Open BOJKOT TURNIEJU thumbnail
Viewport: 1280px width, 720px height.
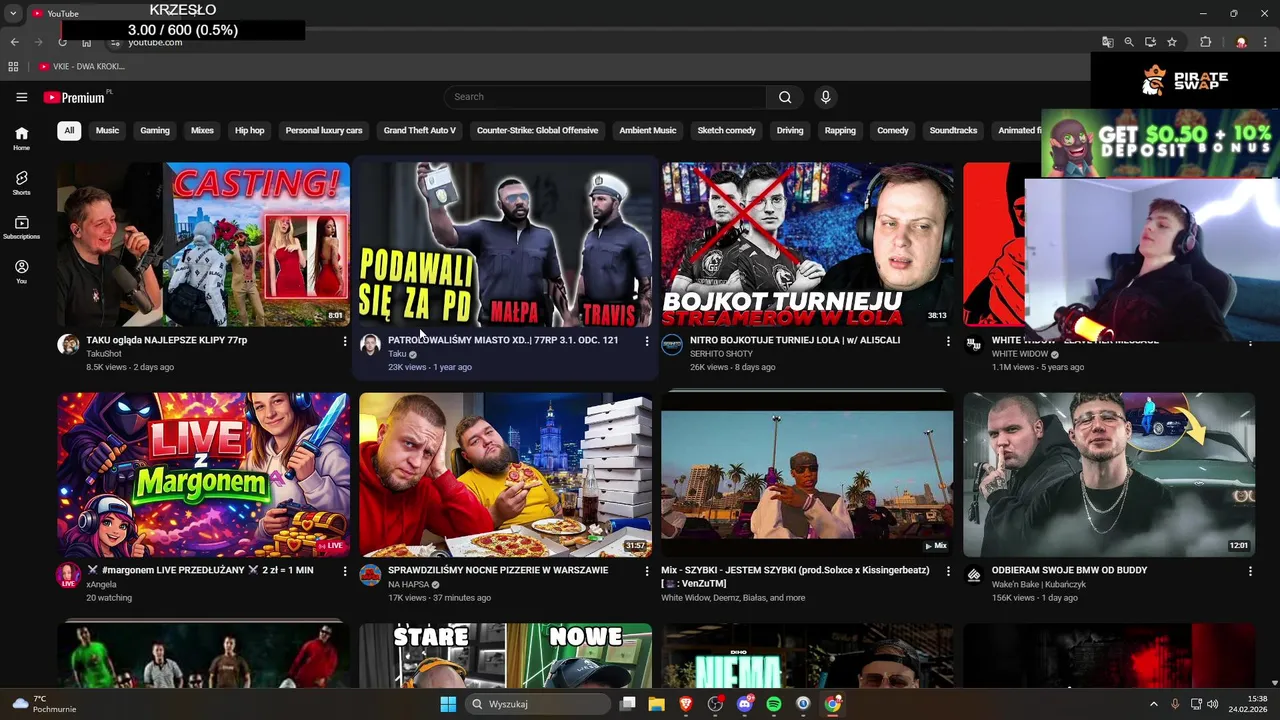pos(807,244)
